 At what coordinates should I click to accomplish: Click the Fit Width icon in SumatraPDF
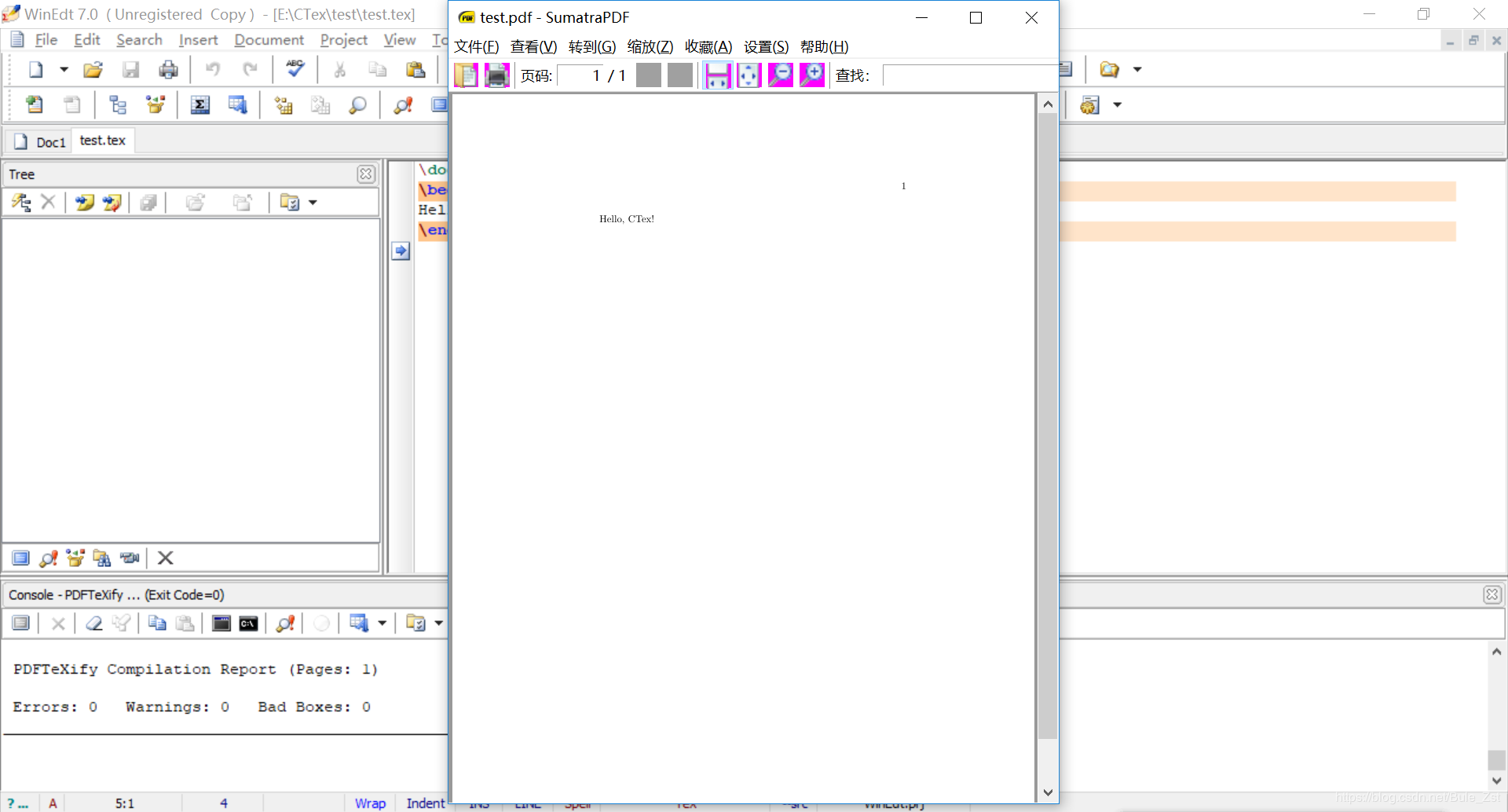pyautogui.click(x=718, y=75)
